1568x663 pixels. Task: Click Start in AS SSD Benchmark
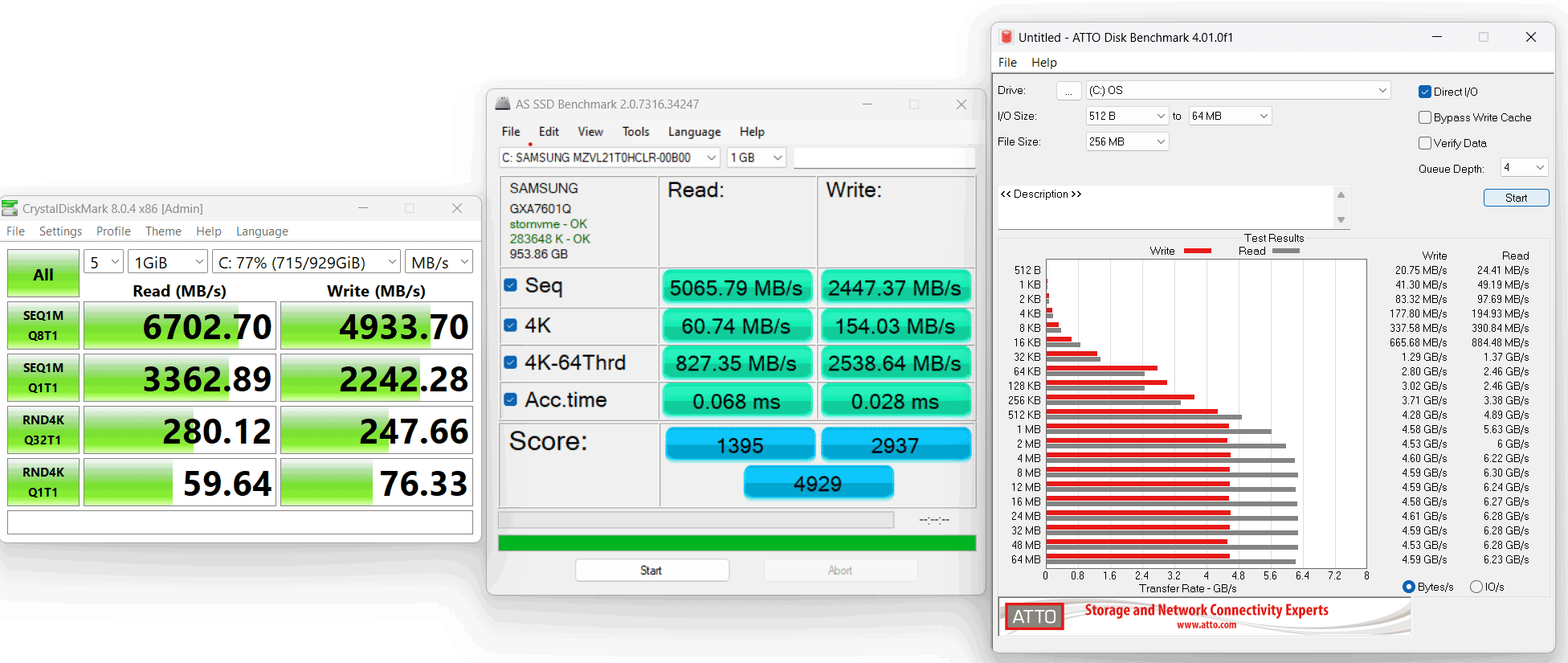pyautogui.click(x=651, y=571)
